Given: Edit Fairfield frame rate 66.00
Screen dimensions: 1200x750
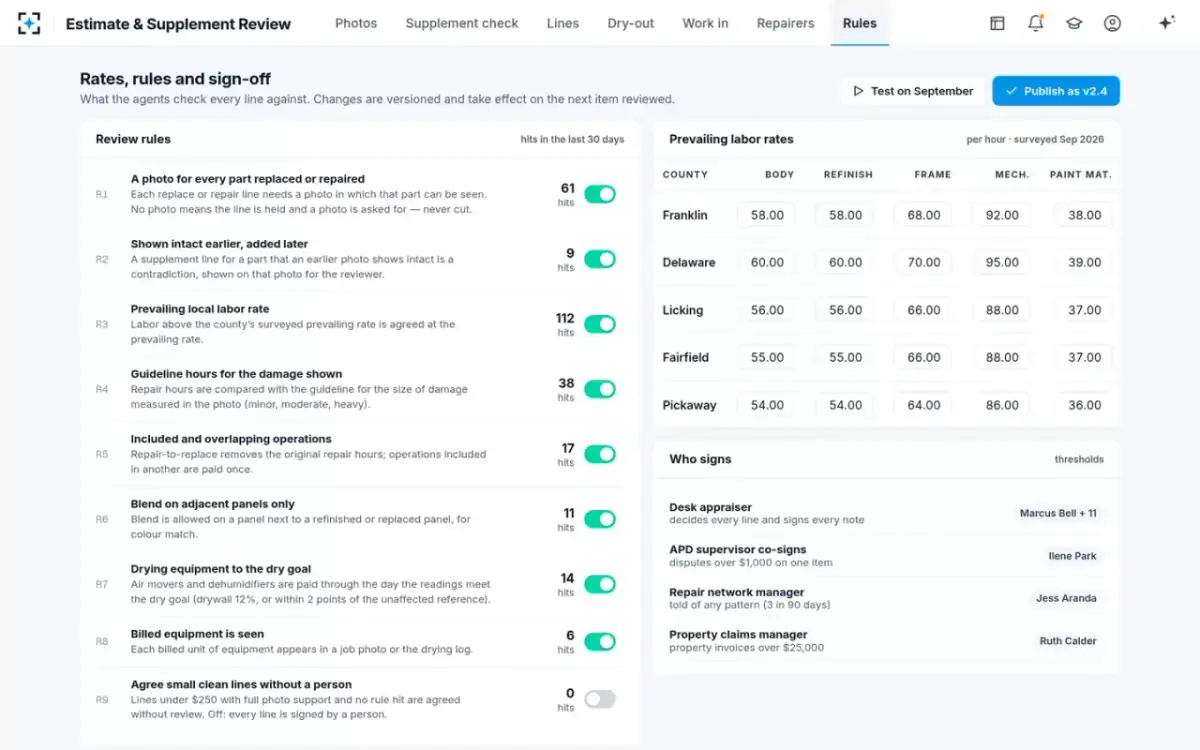Looking at the screenshot, I should tap(924, 357).
